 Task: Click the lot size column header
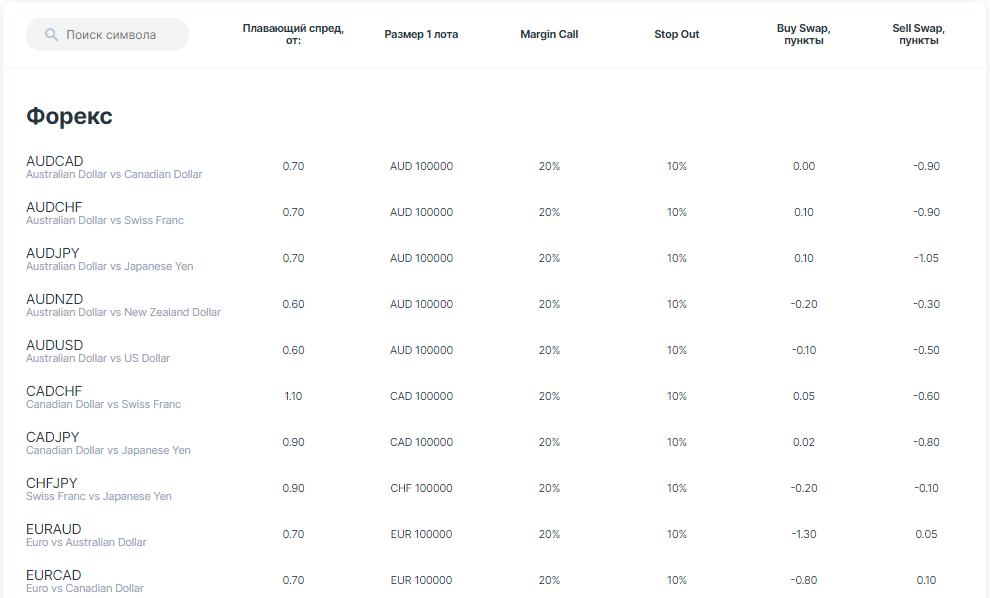click(421, 34)
